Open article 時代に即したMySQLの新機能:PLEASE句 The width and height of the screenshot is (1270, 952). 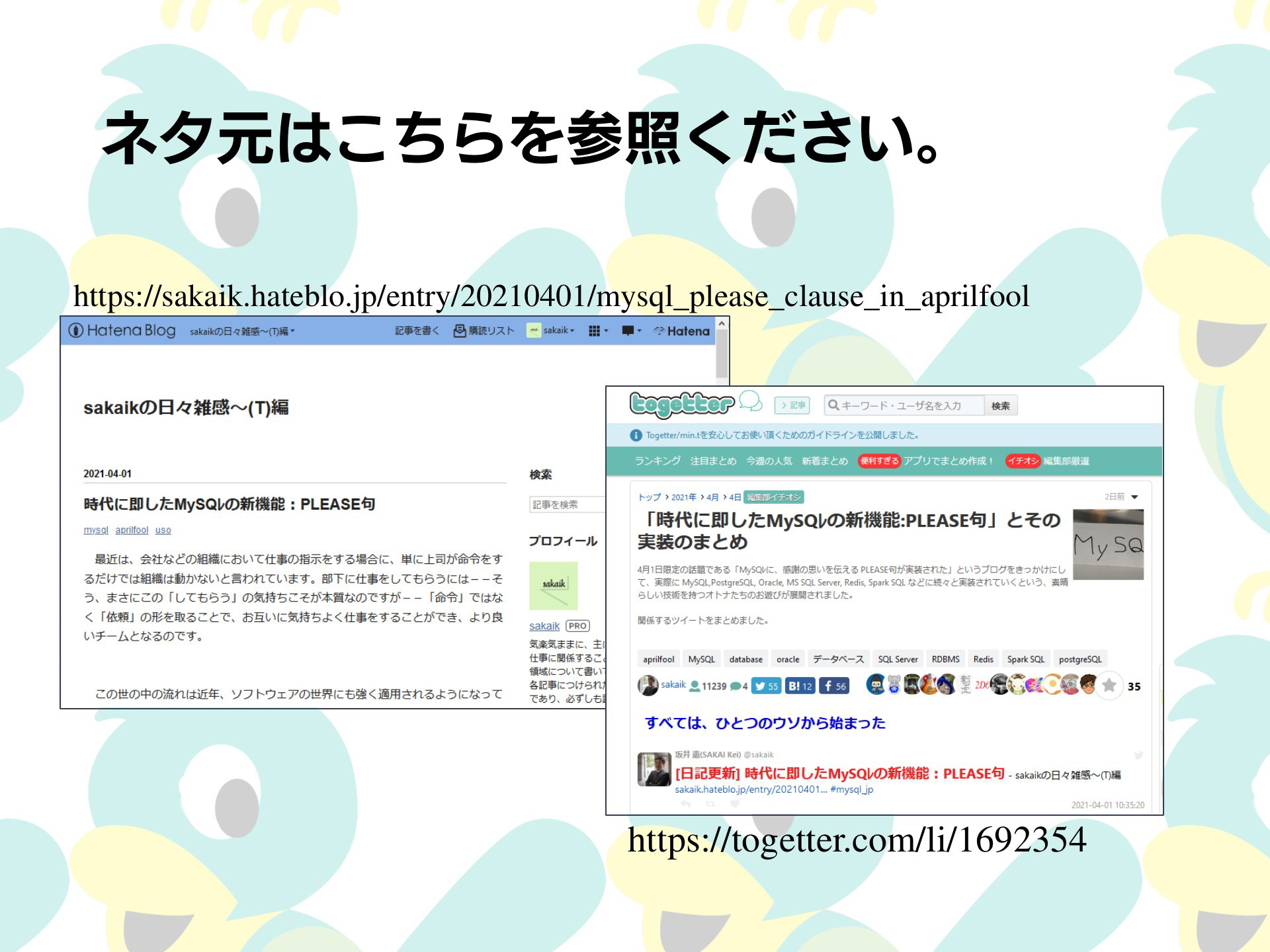click(229, 504)
